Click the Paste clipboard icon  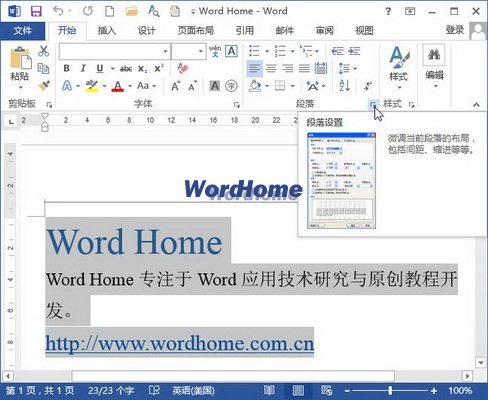(x=21, y=59)
